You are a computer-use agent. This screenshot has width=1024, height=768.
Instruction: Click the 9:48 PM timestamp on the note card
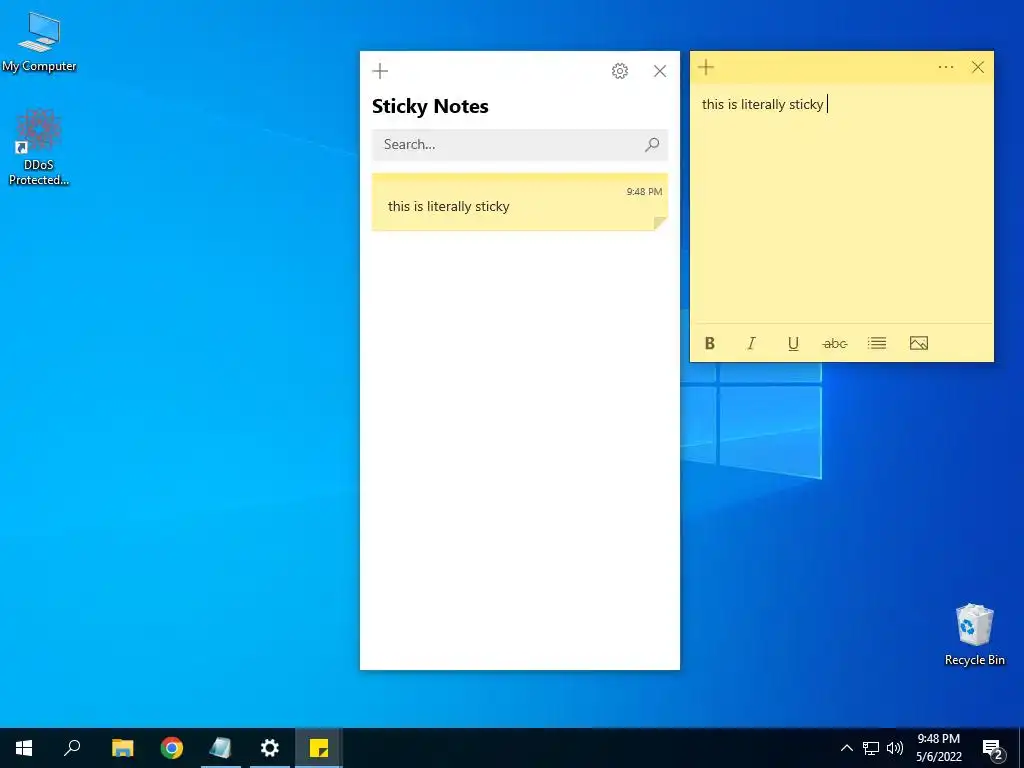(x=644, y=191)
